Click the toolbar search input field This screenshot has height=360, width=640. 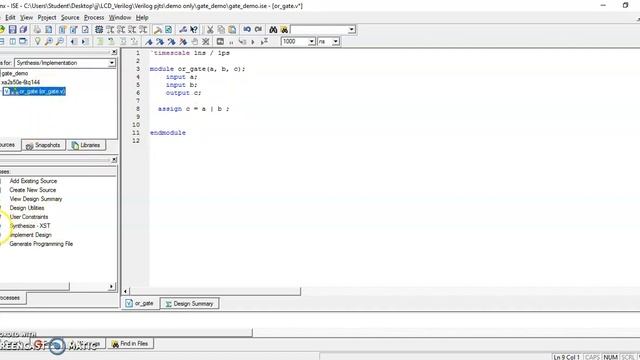[x=319, y=29]
